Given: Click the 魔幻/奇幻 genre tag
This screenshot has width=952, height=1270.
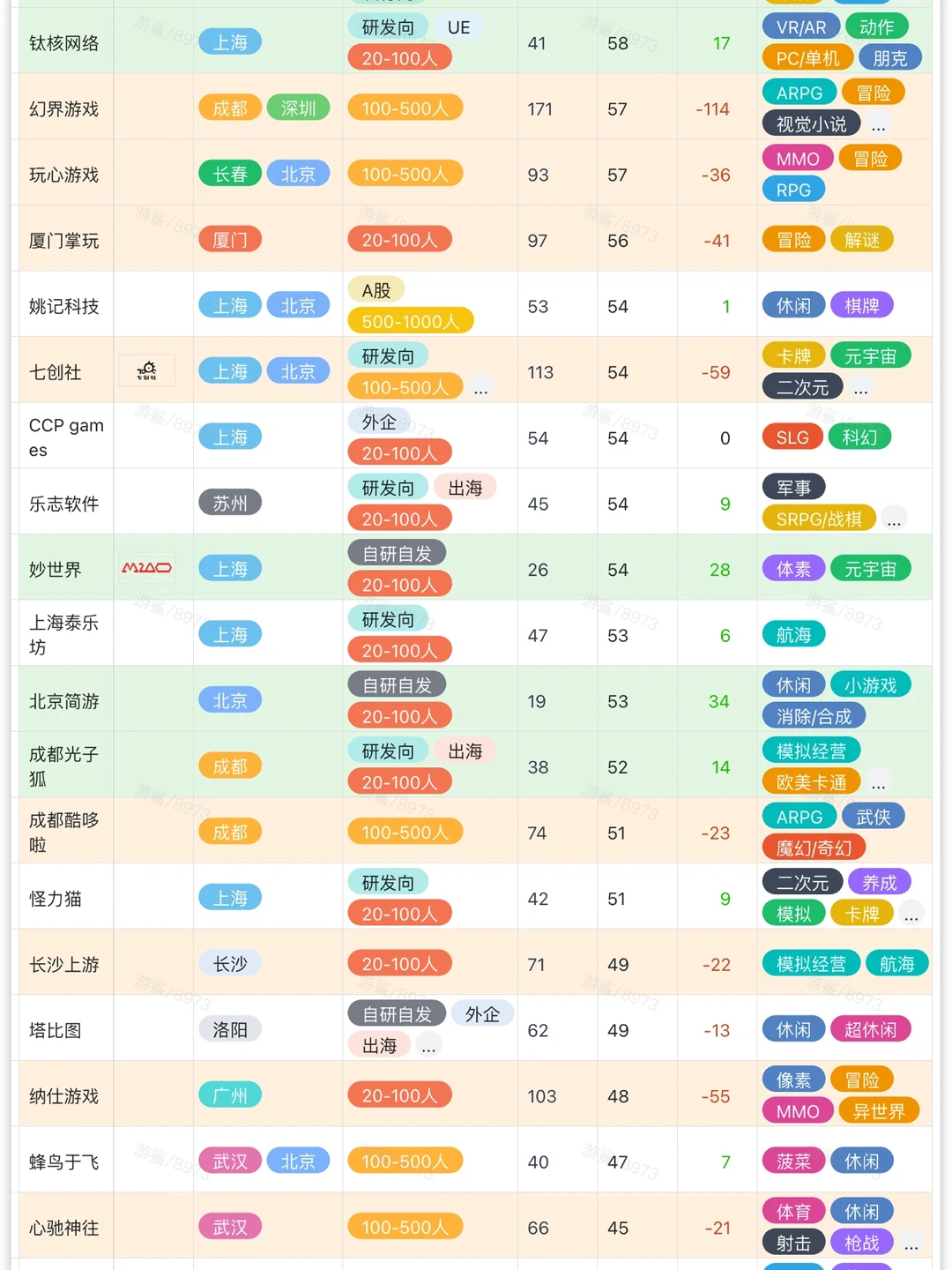Looking at the screenshot, I should (x=814, y=848).
